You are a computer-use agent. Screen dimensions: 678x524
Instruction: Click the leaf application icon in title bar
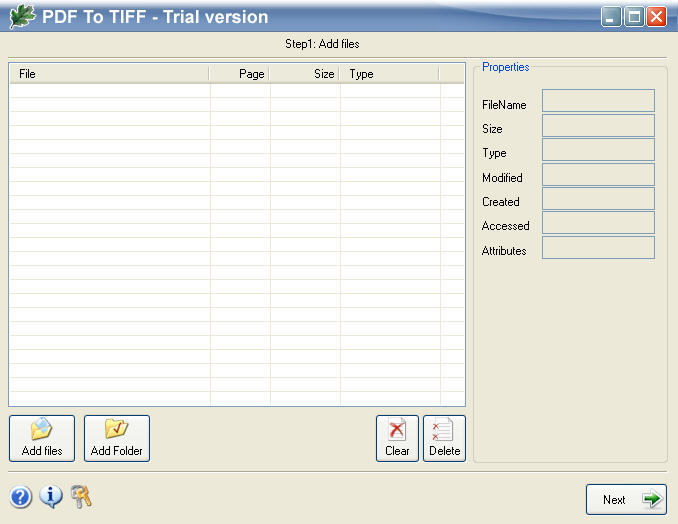[22, 16]
